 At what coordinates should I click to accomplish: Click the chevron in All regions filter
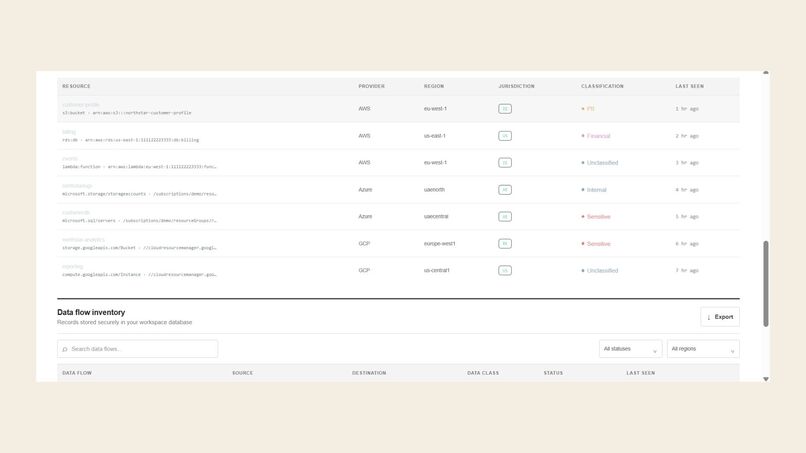[732, 351]
